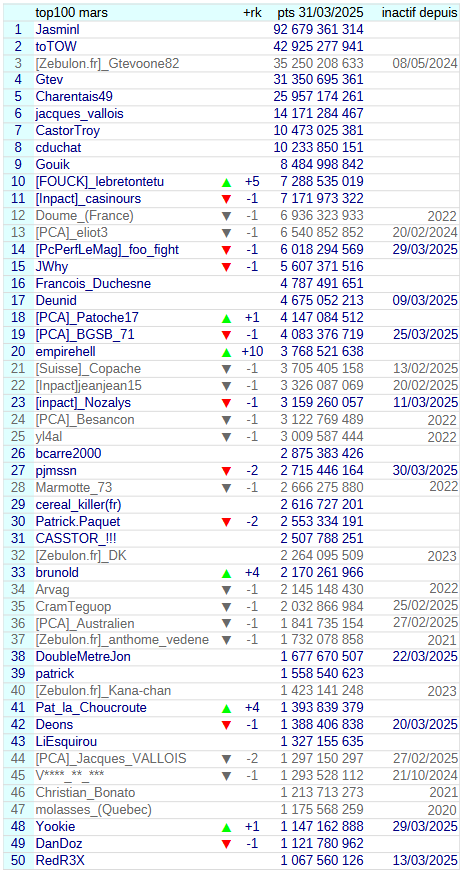Select player name DoubleMetreJon
This screenshot has height=873, width=463.
click(x=83, y=658)
